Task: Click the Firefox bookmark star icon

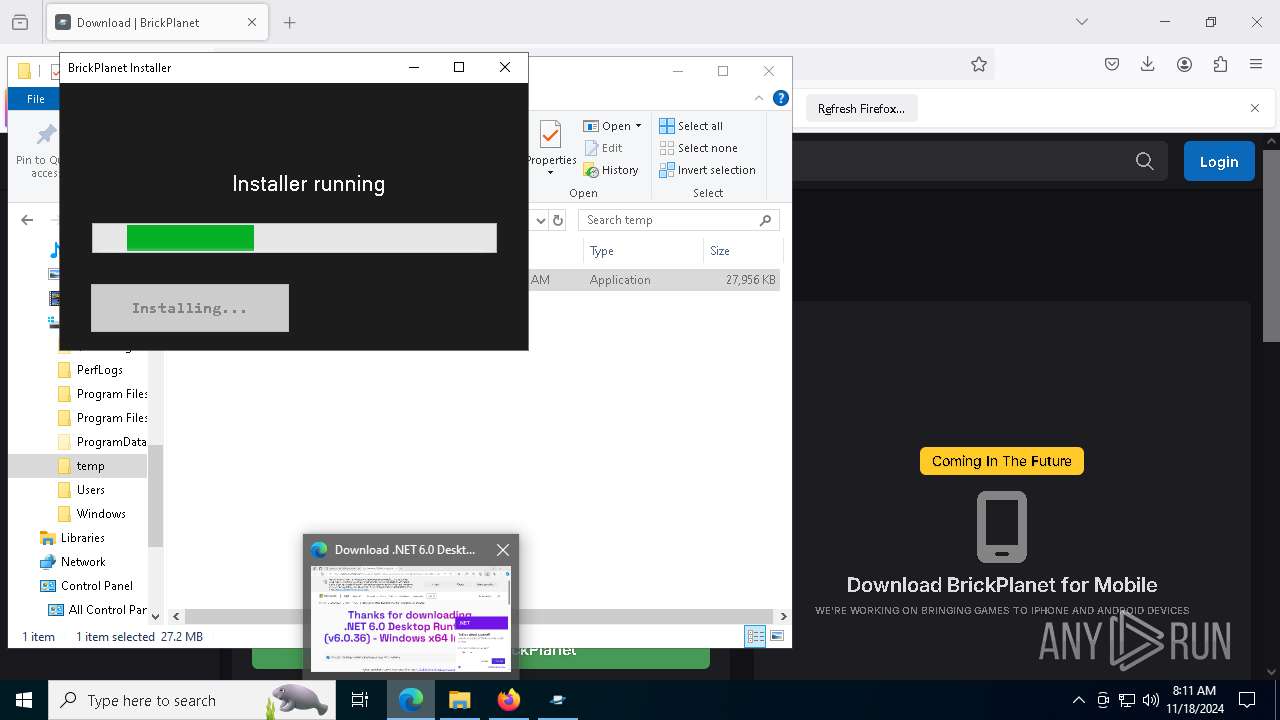Action: pyautogui.click(x=979, y=64)
